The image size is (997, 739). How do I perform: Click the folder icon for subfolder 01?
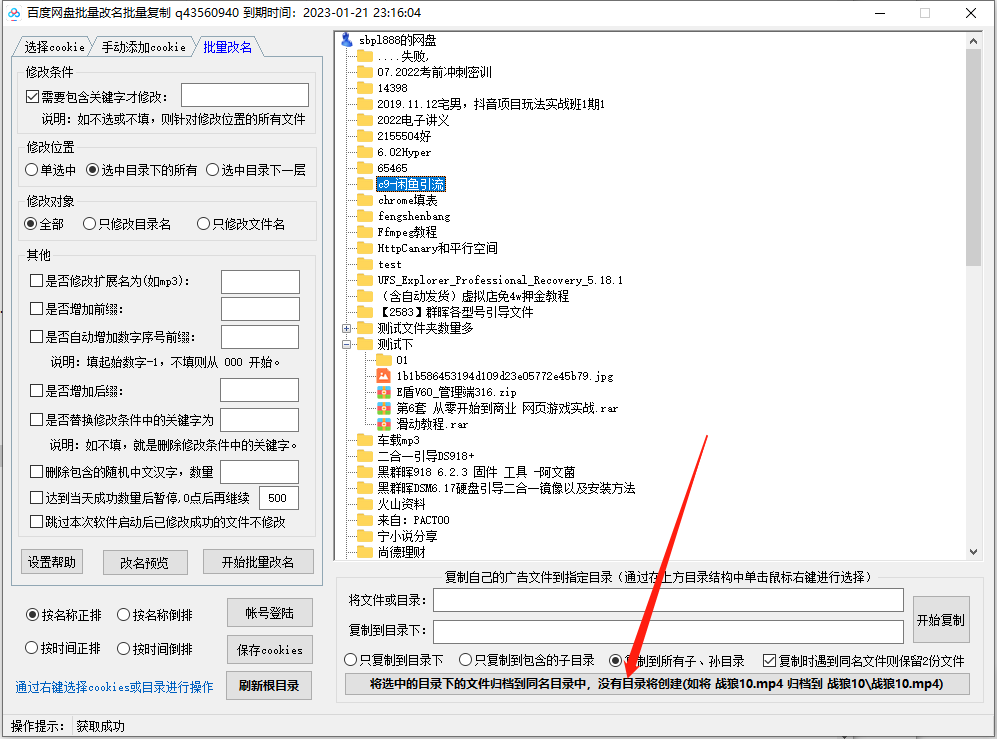pos(384,358)
